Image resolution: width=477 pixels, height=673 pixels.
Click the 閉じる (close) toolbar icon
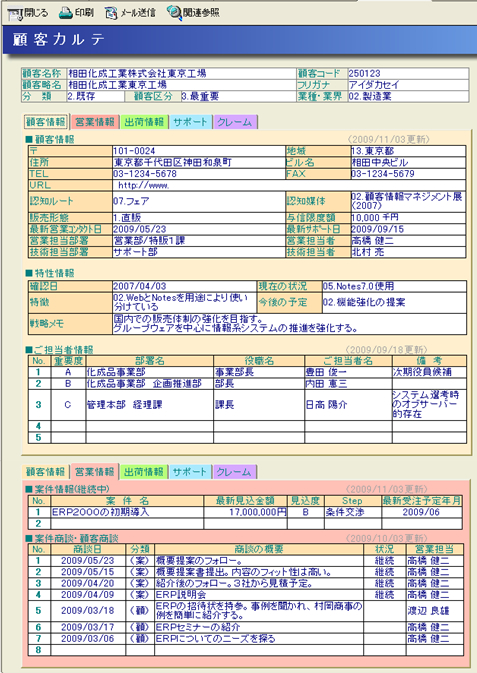(x=15, y=14)
